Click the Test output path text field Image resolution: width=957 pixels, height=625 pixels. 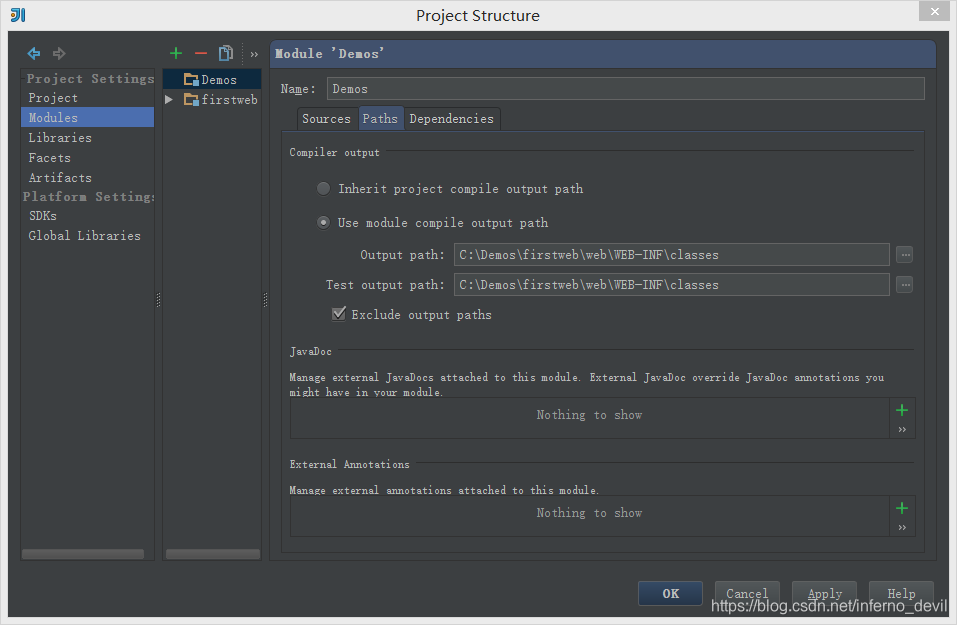click(x=671, y=284)
